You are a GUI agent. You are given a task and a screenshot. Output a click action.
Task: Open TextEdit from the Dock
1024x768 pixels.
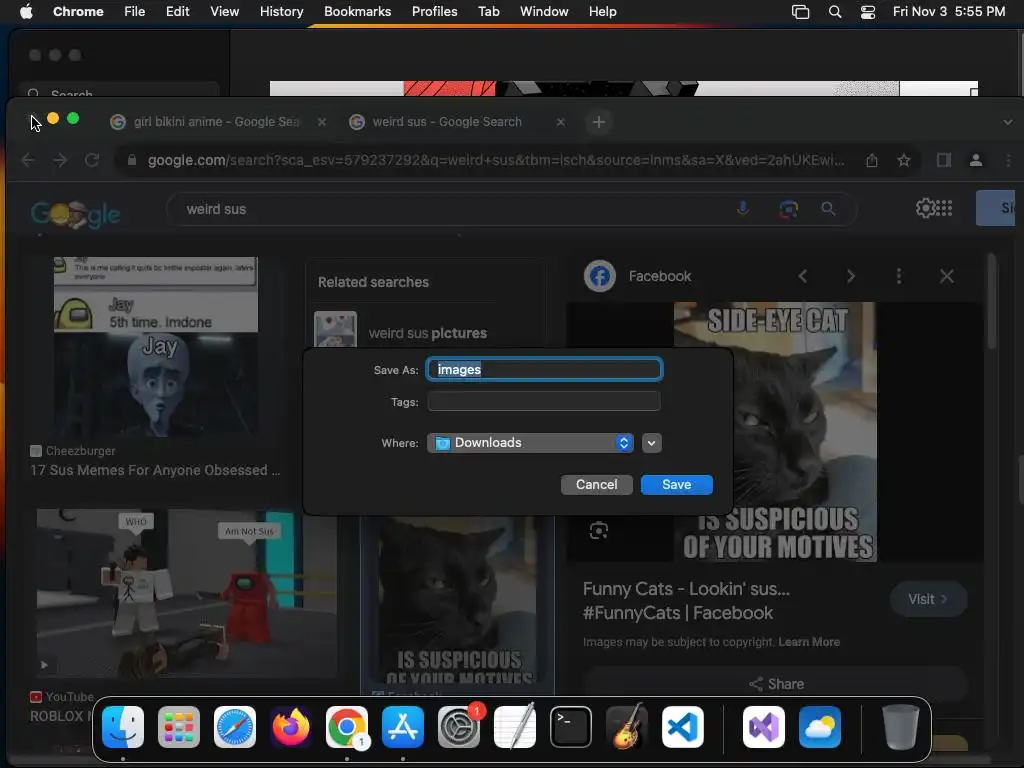515,727
